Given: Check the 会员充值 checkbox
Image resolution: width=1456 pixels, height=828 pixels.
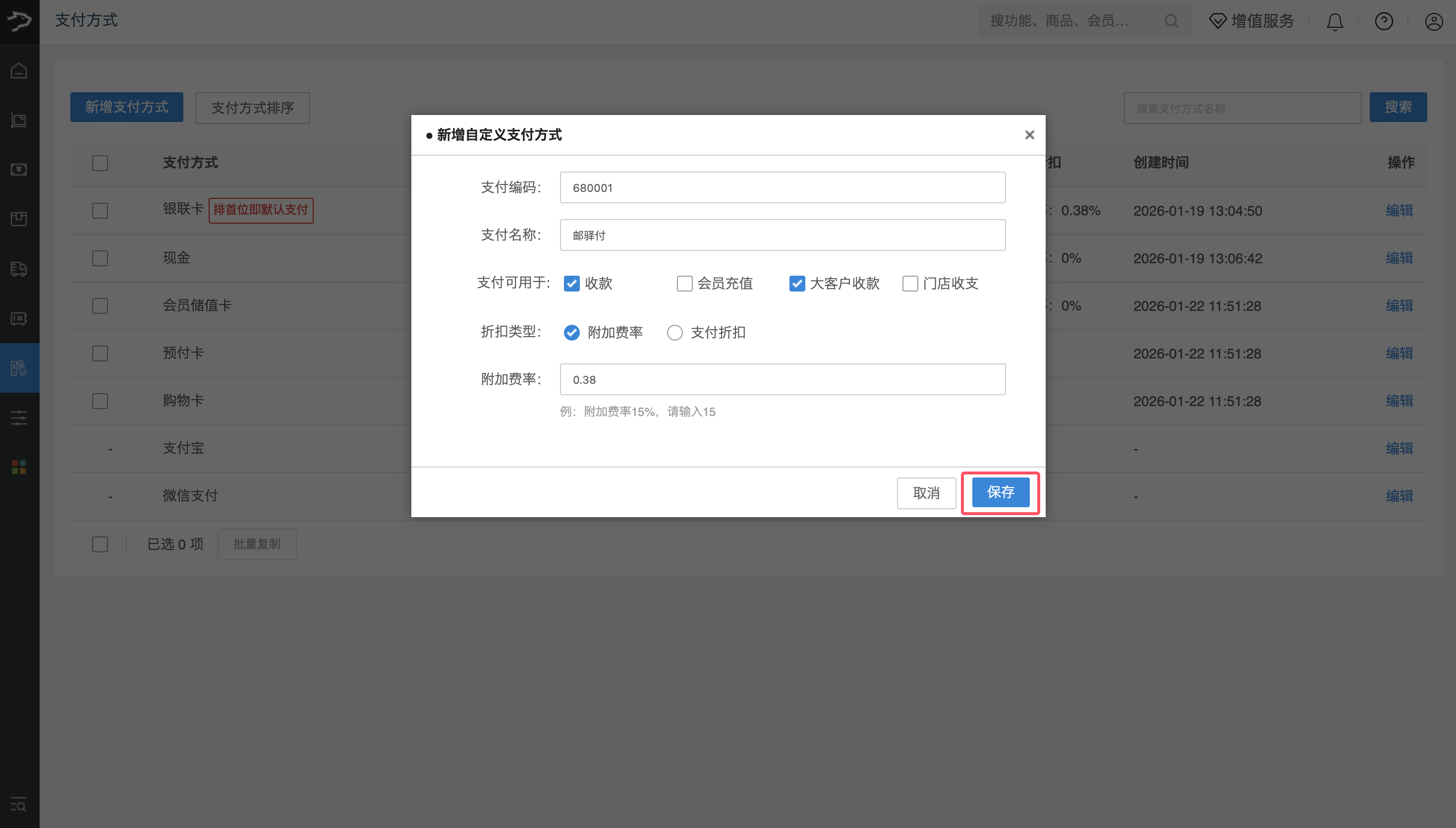Looking at the screenshot, I should pos(684,283).
